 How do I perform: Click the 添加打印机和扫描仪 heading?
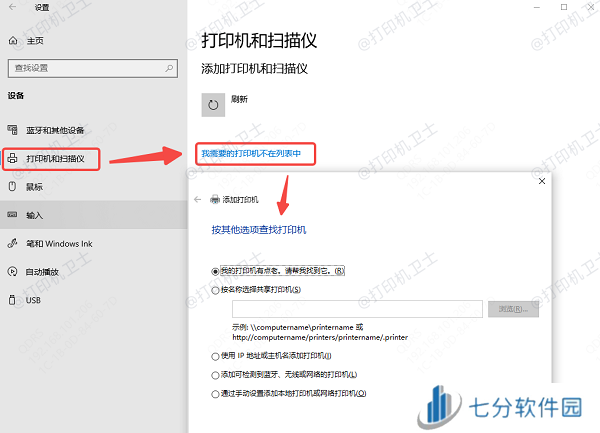coord(254,69)
